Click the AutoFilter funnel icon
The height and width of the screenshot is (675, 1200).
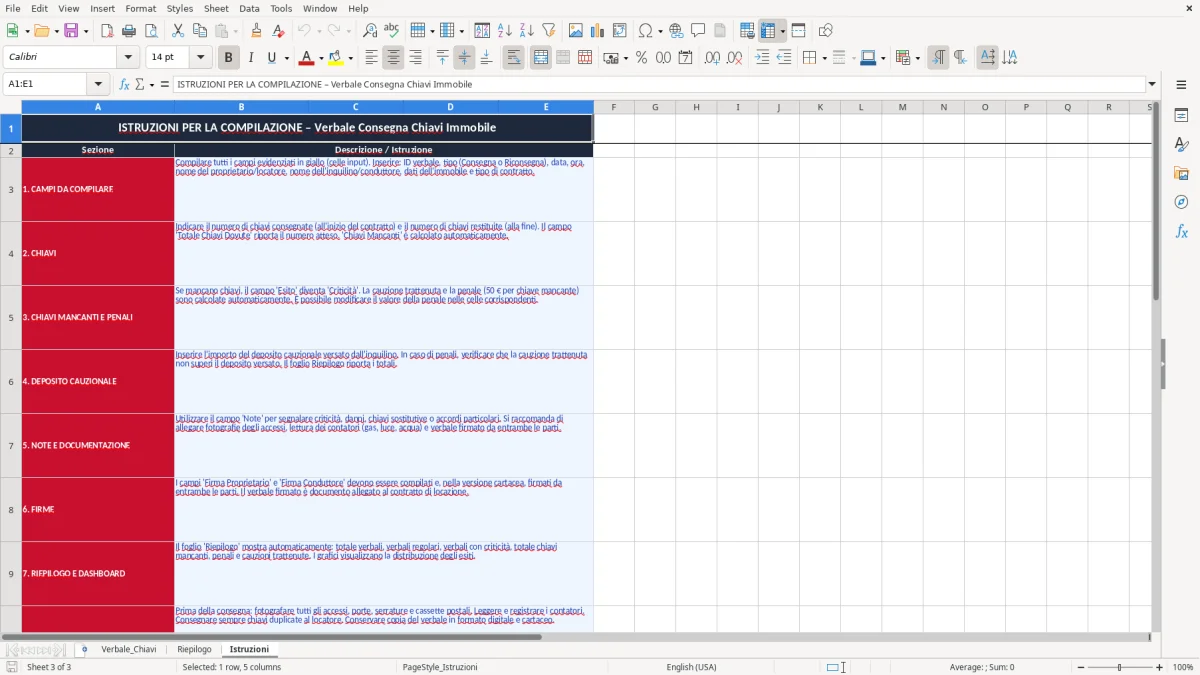tap(549, 31)
